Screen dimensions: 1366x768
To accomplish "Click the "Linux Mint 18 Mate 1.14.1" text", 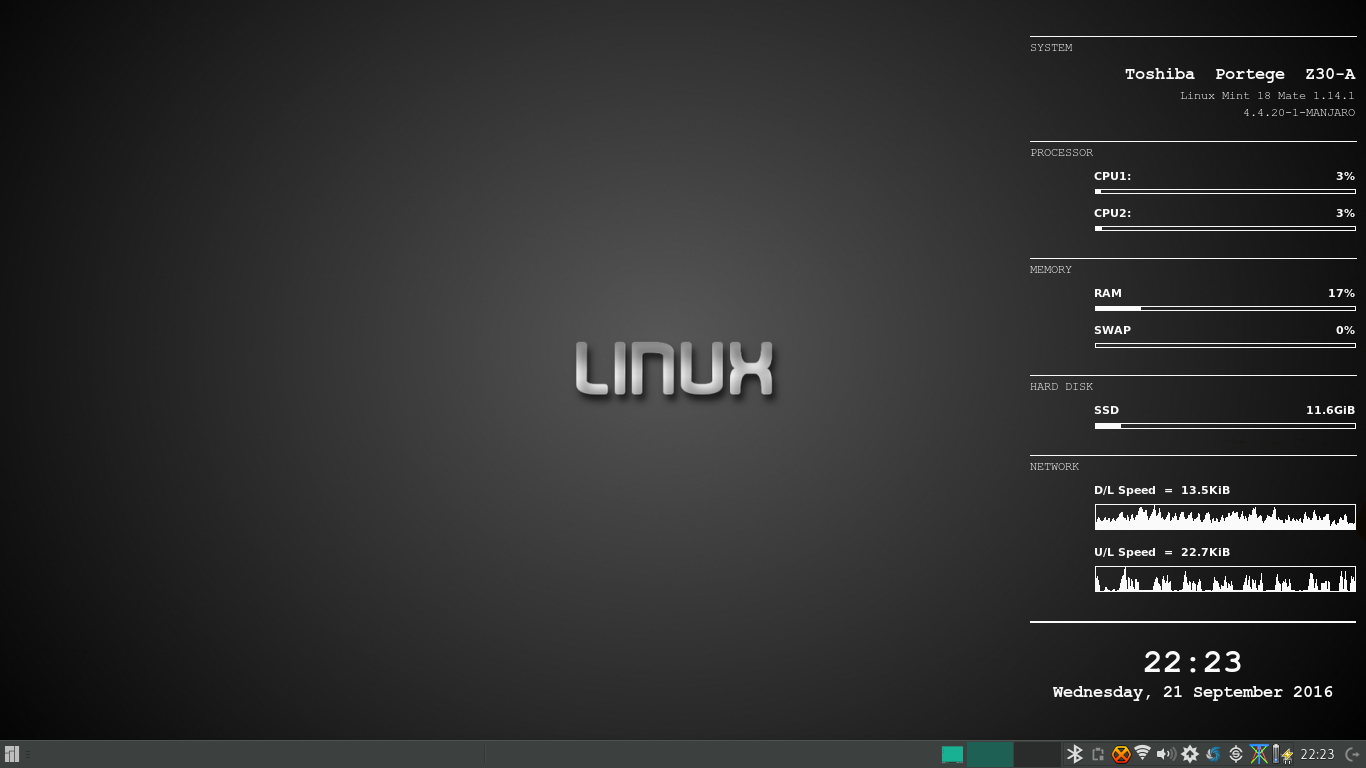I will click(1267, 96).
